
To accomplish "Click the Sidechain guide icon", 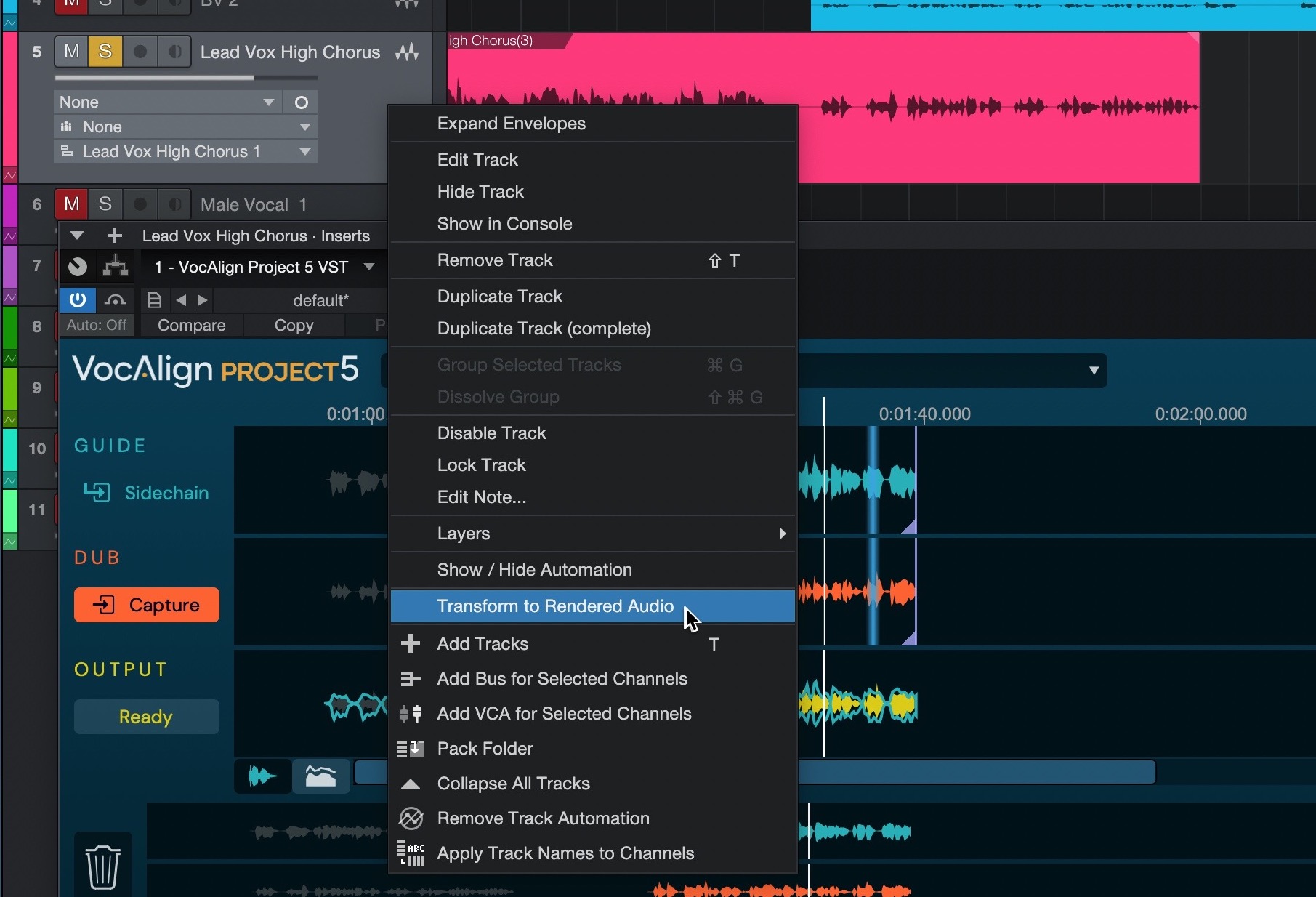I will [97, 493].
